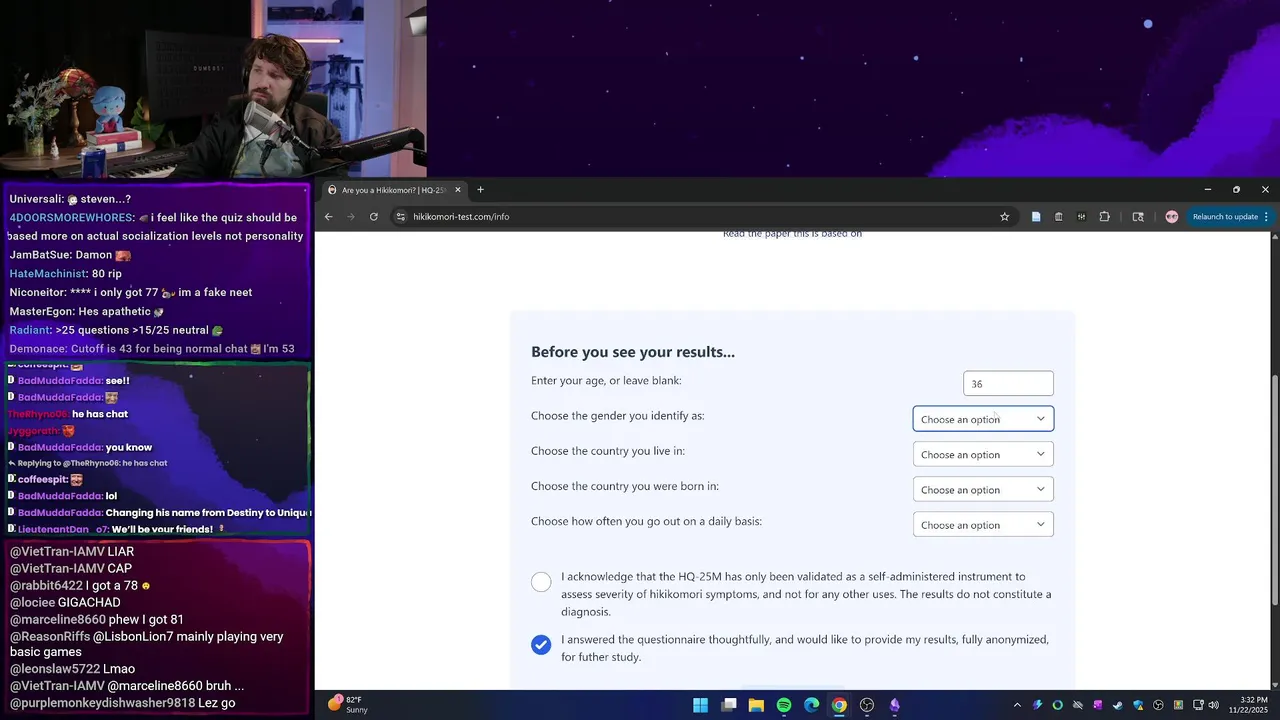
Task: Open Task View on the taskbar
Action: coord(729,705)
